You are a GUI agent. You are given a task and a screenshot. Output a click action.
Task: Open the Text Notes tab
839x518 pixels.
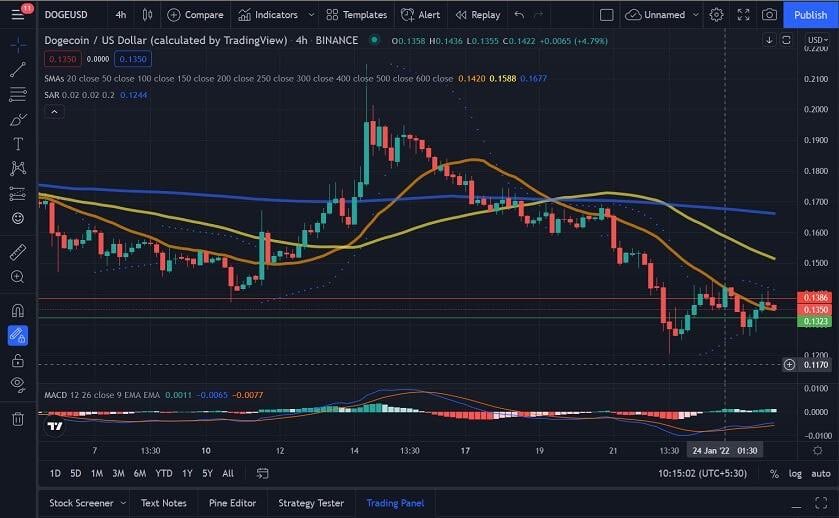coord(164,503)
